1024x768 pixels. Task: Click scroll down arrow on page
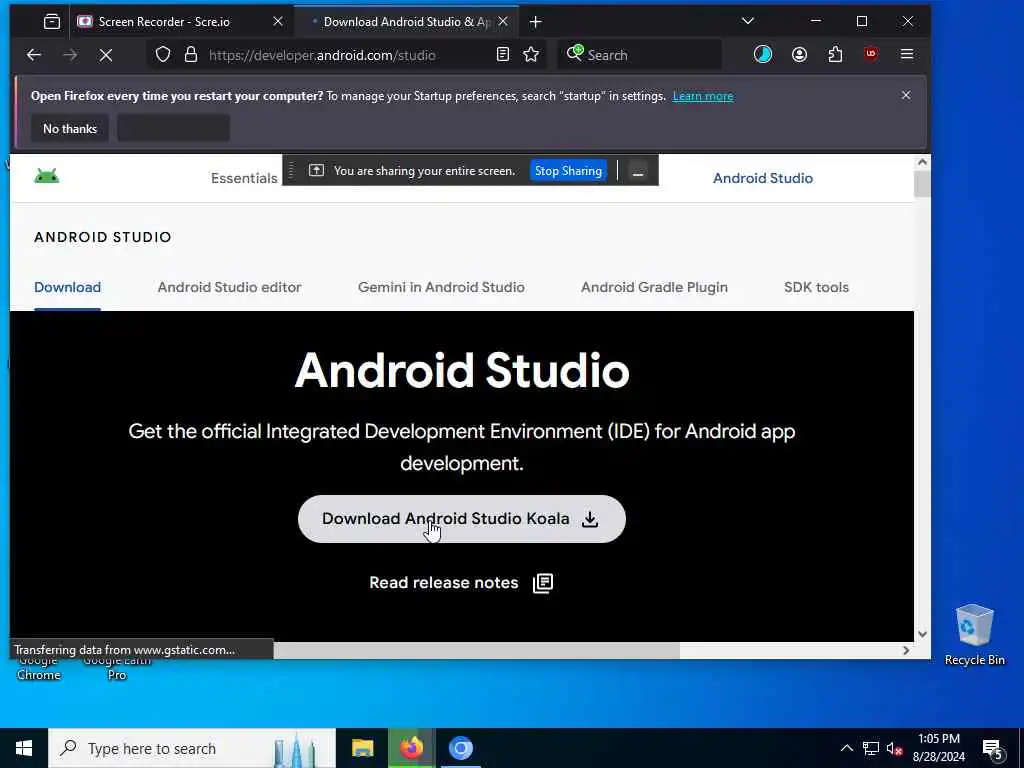(x=921, y=633)
